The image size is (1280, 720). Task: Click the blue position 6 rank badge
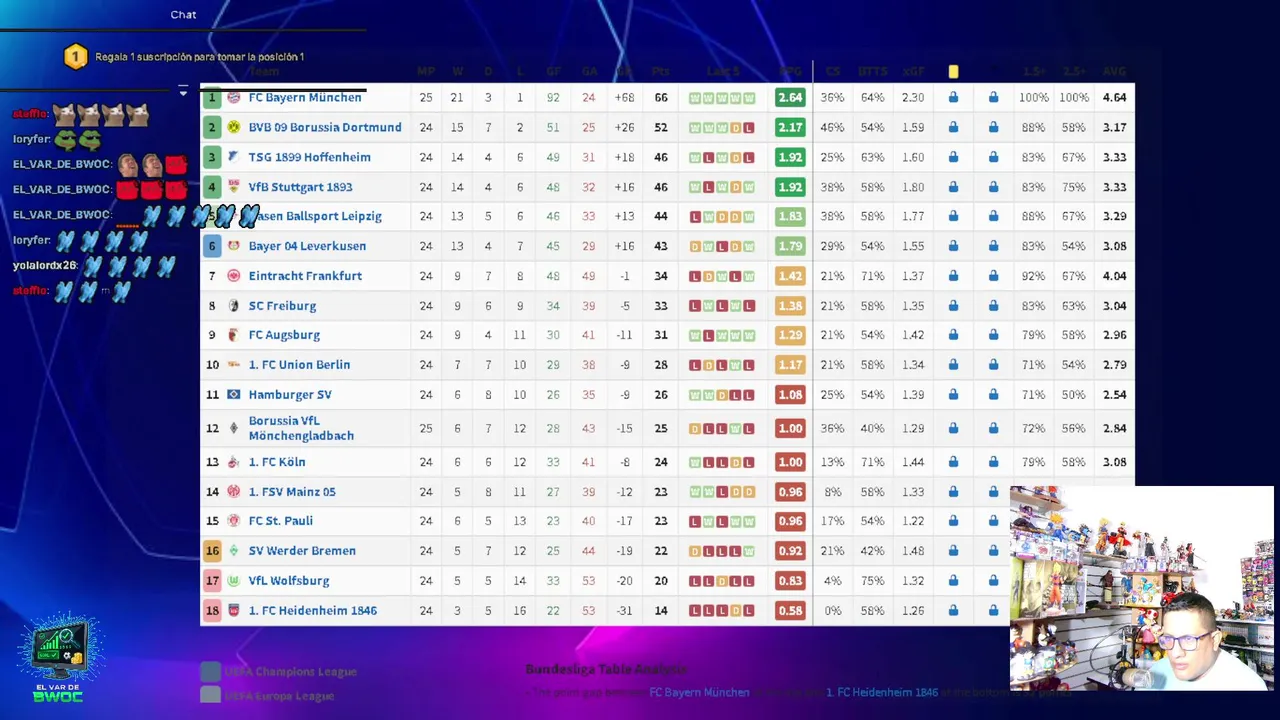(211, 246)
